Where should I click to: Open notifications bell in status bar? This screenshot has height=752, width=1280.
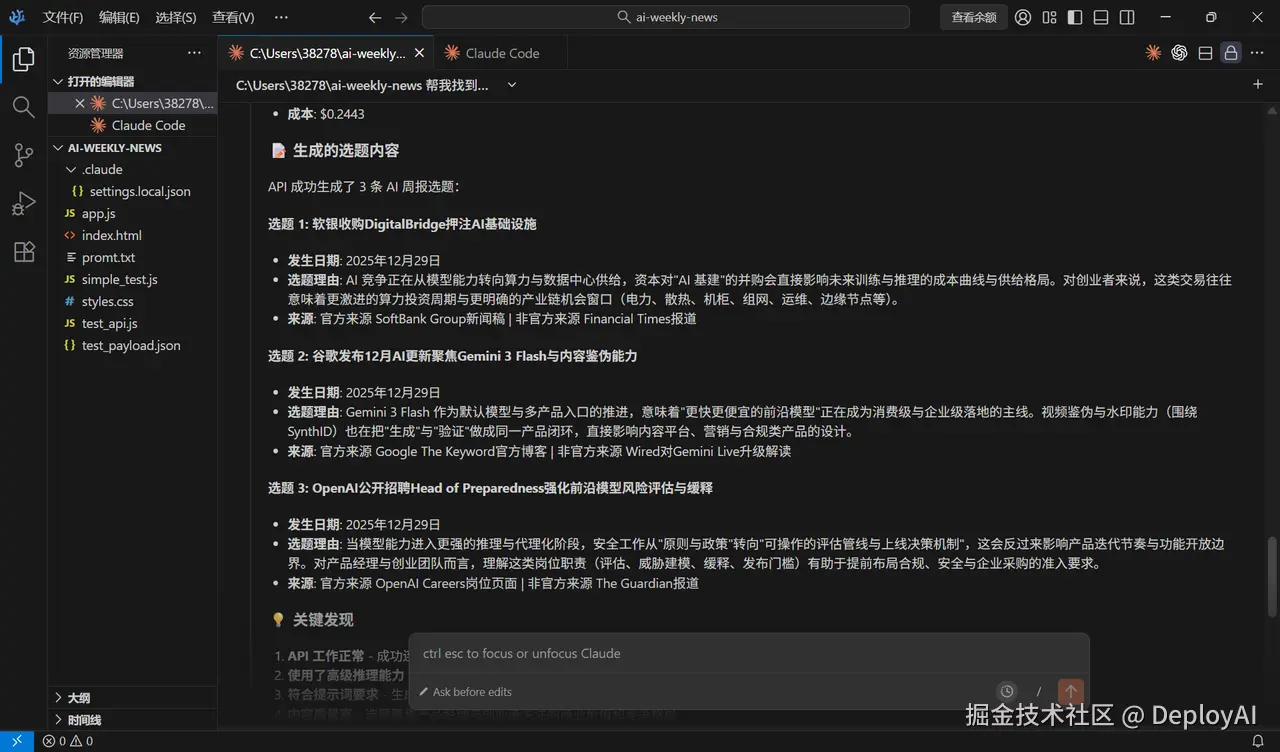1258,741
